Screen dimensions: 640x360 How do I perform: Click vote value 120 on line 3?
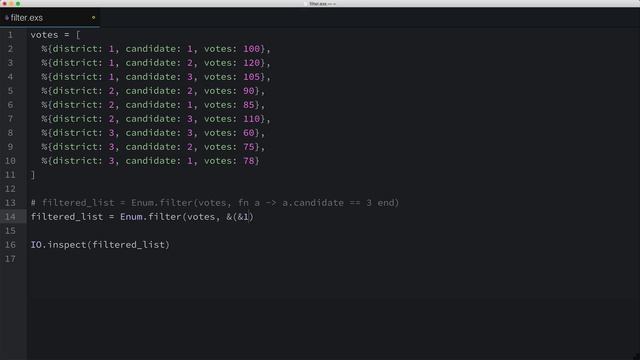pyautogui.click(x=251, y=63)
